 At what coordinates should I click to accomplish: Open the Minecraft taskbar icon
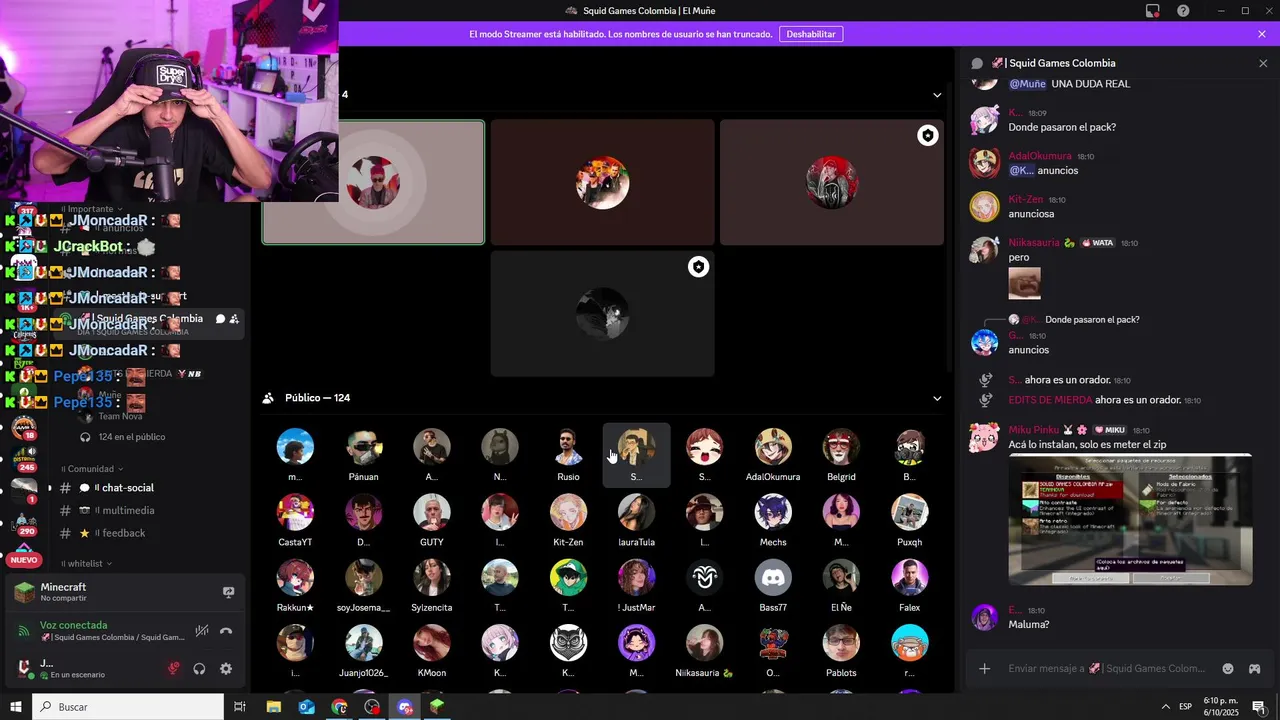click(x=437, y=707)
